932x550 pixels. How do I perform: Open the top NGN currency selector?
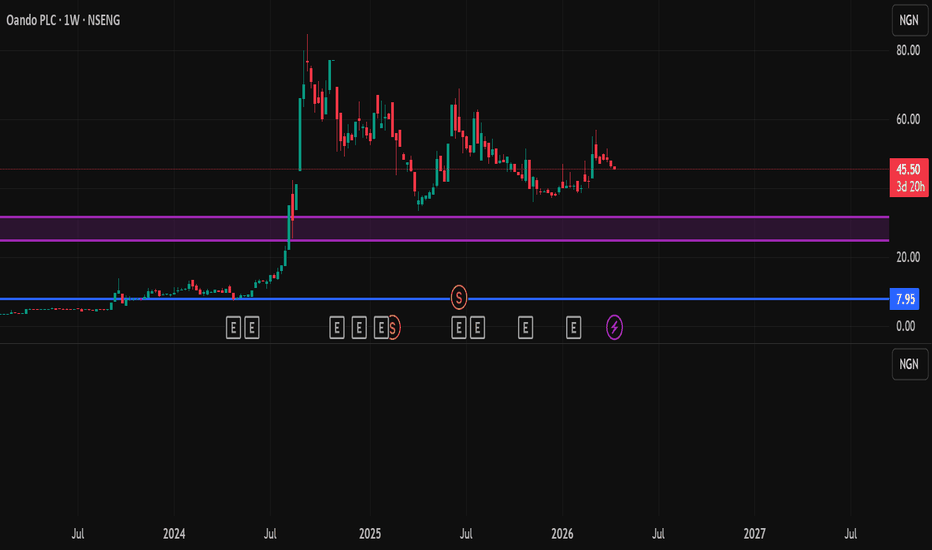coord(909,20)
